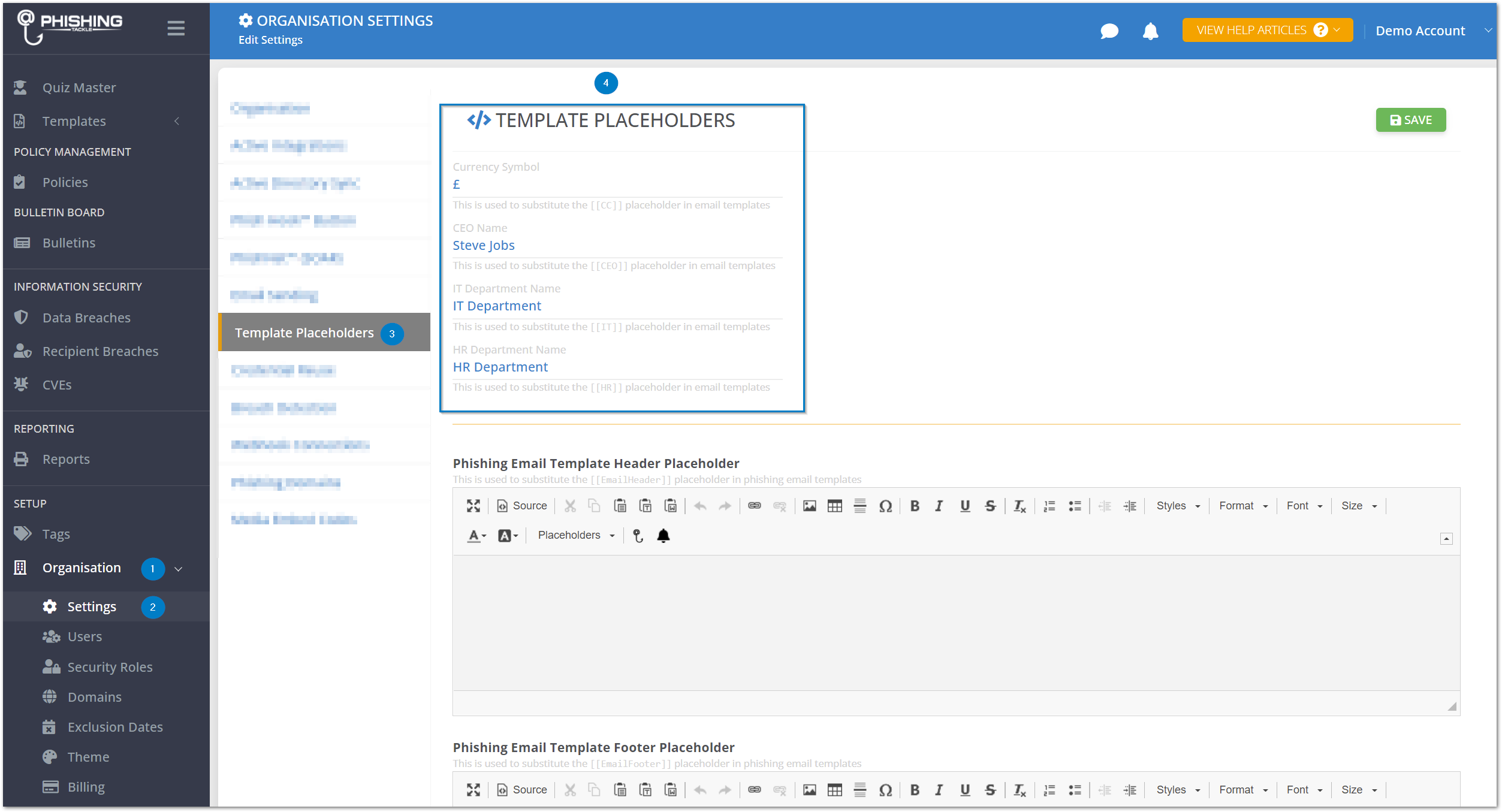Viewport: 1502px width, 812px height.
Task: Click the SAVE button
Action: click(1410, 120)
